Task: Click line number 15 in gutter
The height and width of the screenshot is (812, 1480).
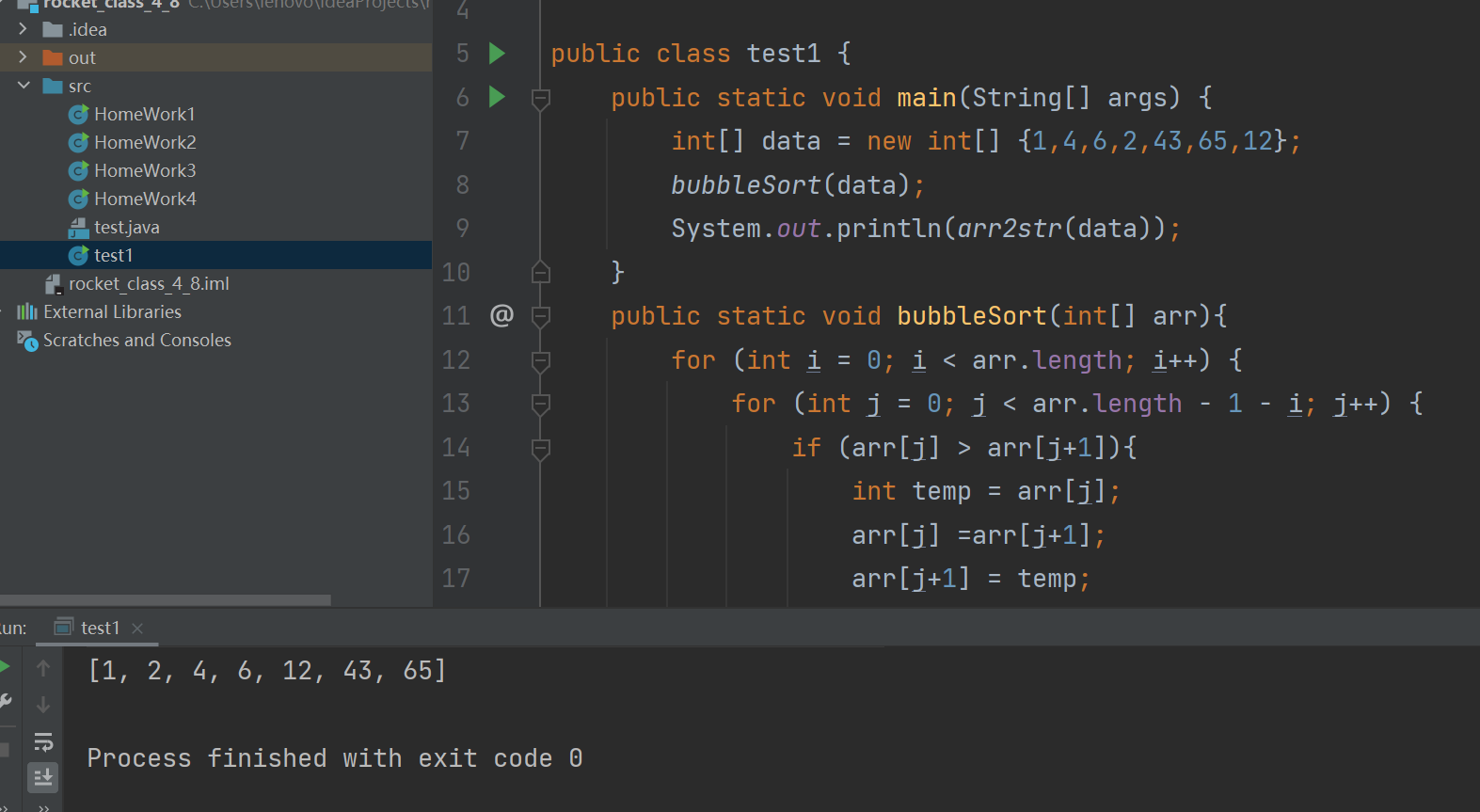Action: (455, 491)
